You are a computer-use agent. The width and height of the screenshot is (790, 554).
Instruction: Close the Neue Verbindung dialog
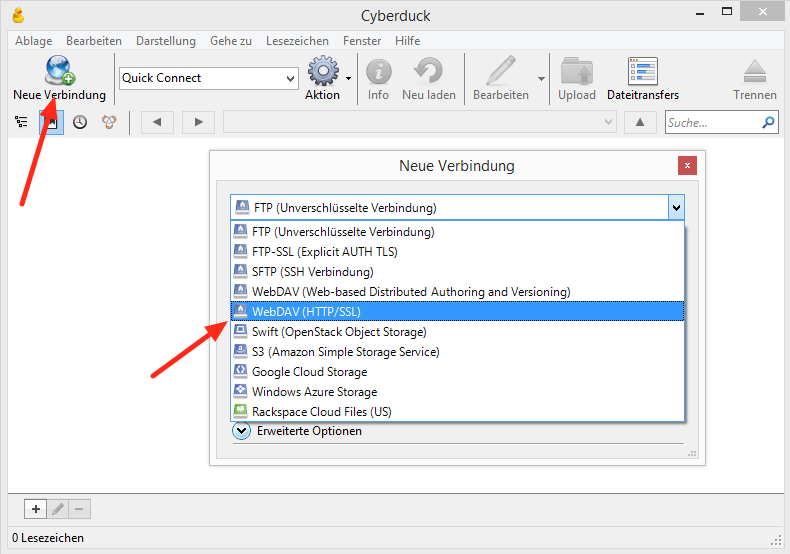click(687, 166)
